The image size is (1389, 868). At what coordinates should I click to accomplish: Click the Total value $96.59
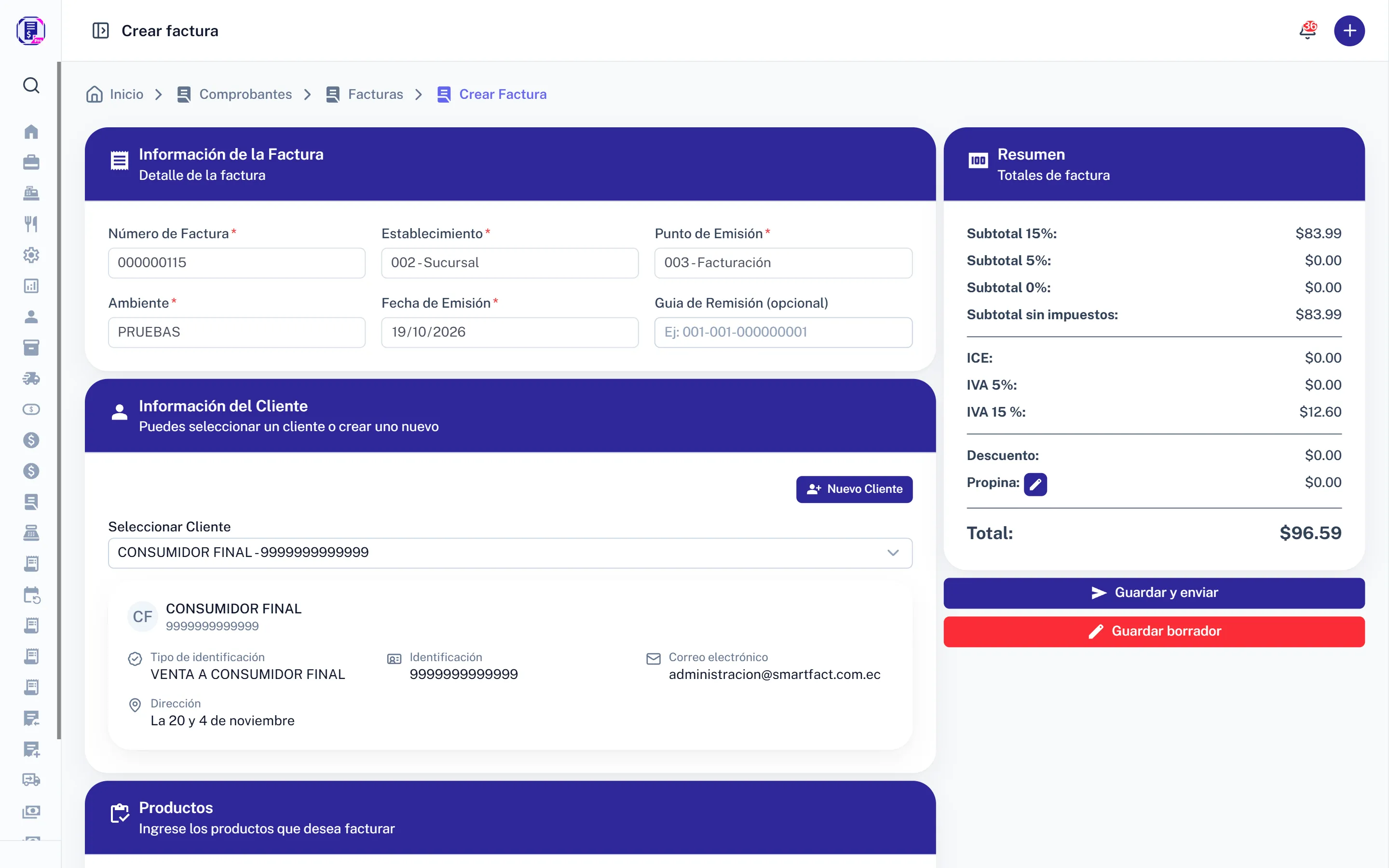pyautogui.click(x=1310, y=533)
